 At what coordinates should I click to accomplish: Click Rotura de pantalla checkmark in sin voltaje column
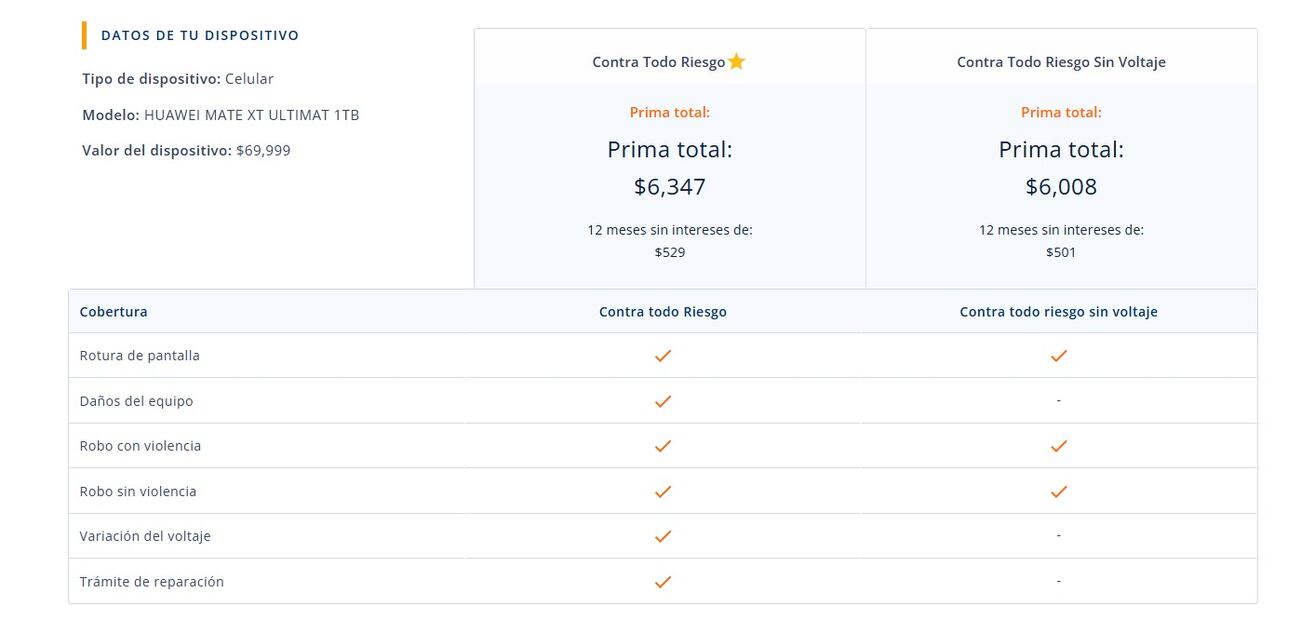pyautogui.click(x=1059, y=356)
